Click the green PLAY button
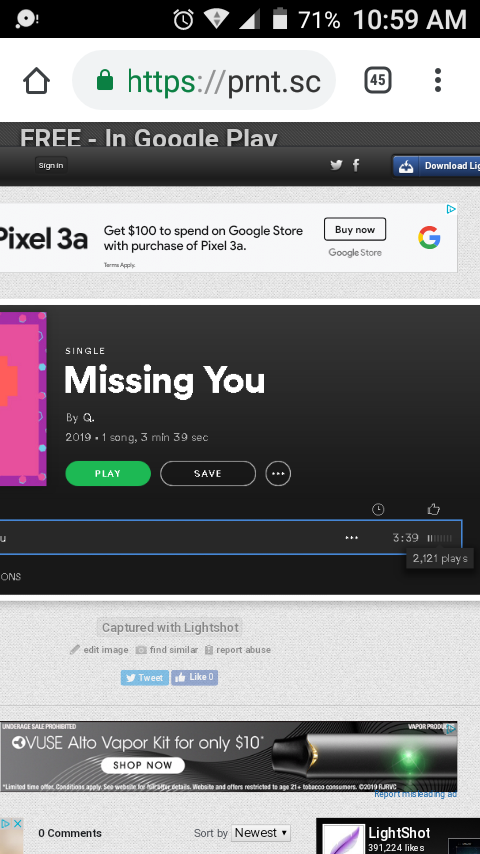480x854 pixels. coord(108,473)
